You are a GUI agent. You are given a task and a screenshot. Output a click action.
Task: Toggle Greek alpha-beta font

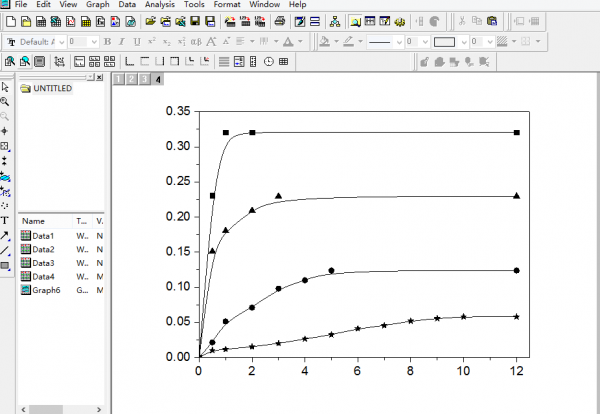coord(196,42)
